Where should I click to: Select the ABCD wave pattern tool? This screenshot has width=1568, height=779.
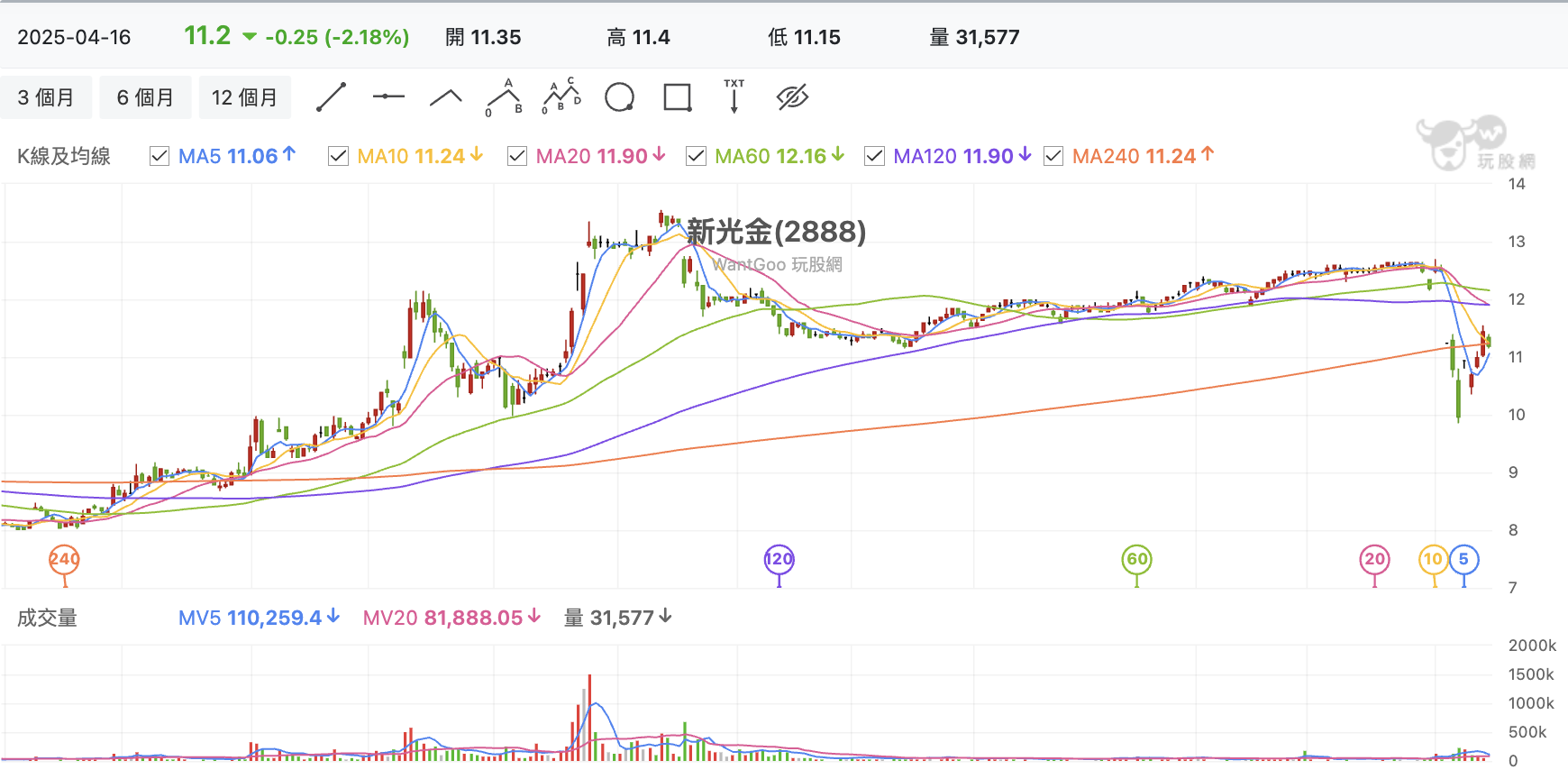561,96
